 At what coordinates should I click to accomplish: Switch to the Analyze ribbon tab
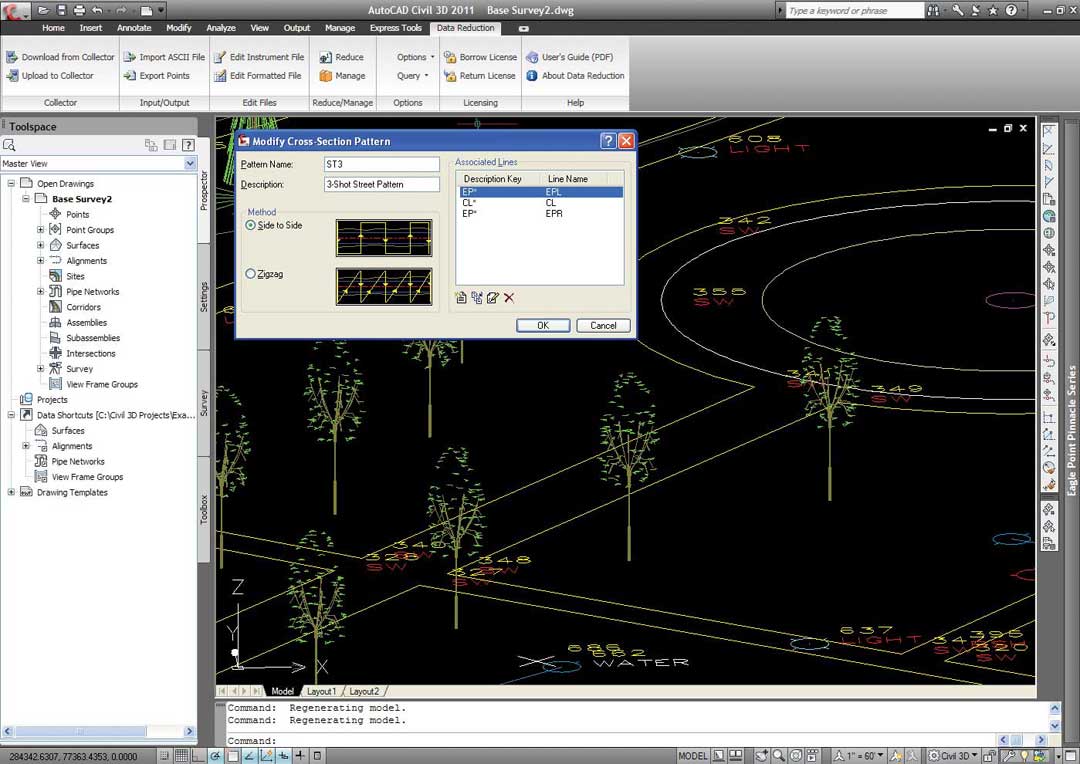point(220,28)
